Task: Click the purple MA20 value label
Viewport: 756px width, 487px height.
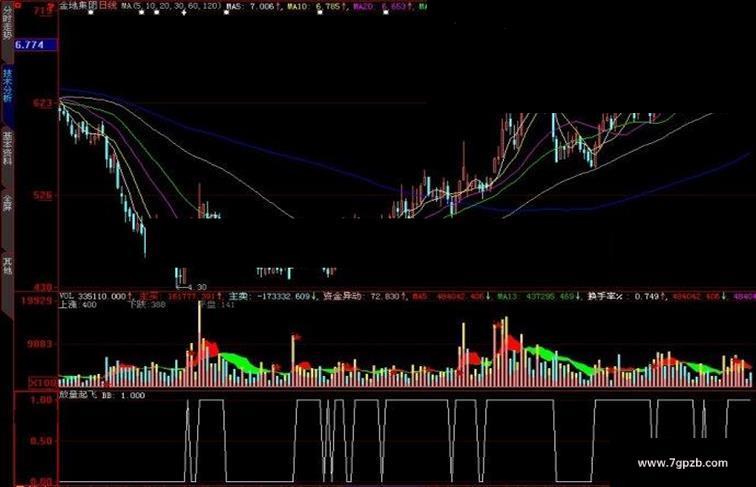Action: pos(383,7)
